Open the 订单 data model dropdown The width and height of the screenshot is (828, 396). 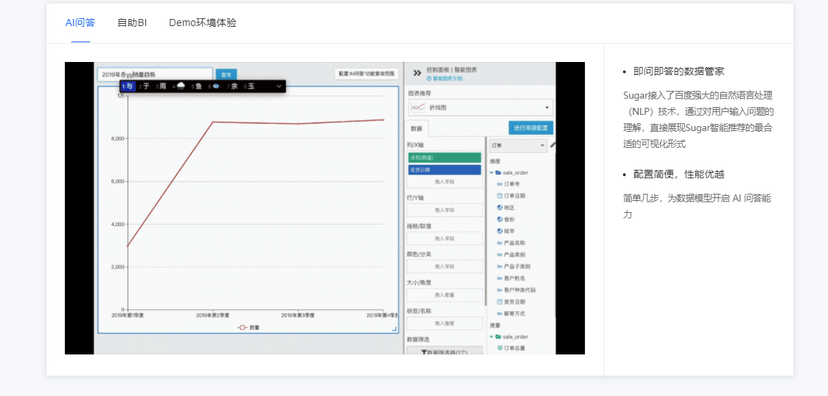tap(518, 145)
